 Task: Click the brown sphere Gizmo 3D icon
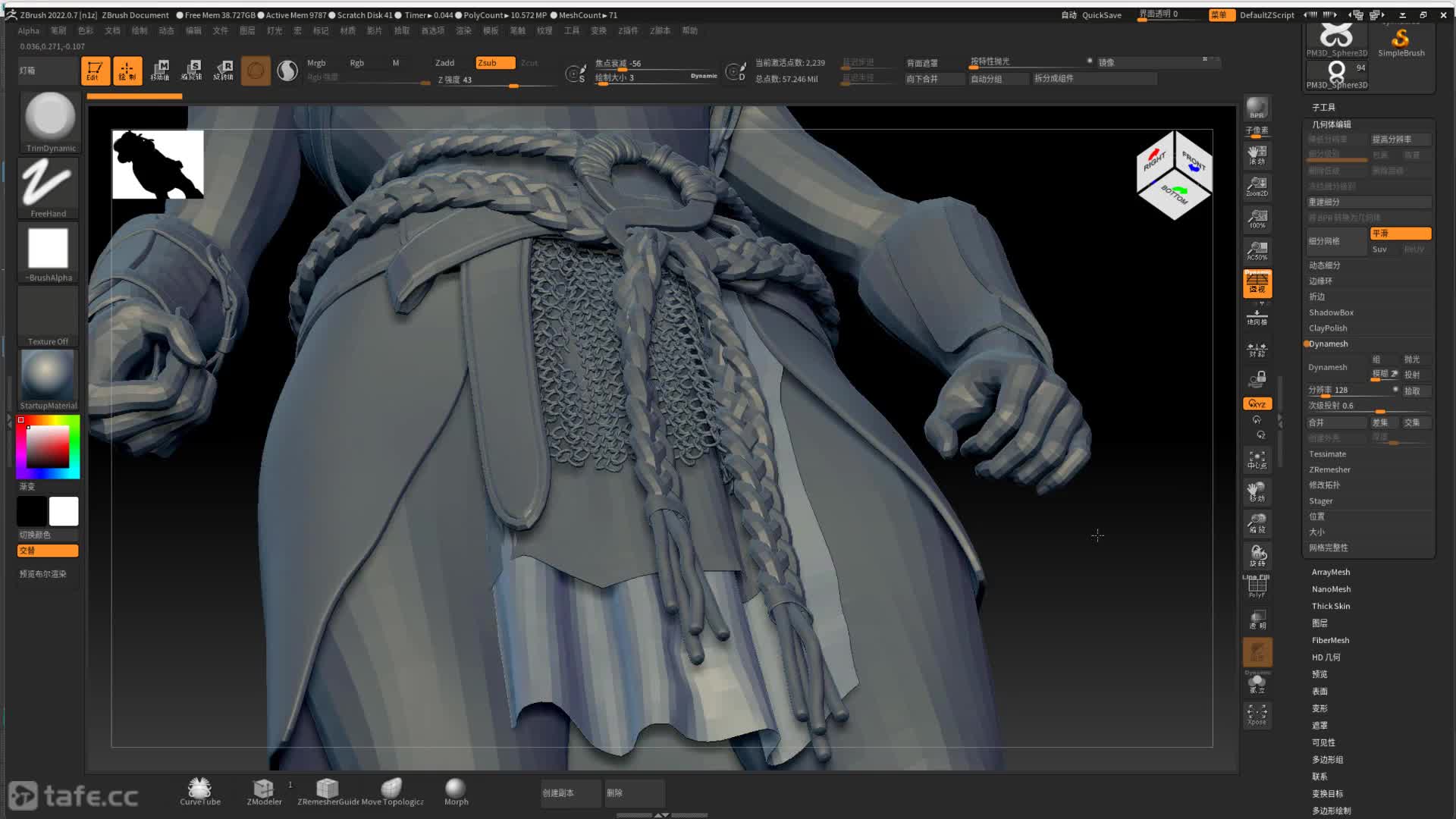[x=256, y=71]
